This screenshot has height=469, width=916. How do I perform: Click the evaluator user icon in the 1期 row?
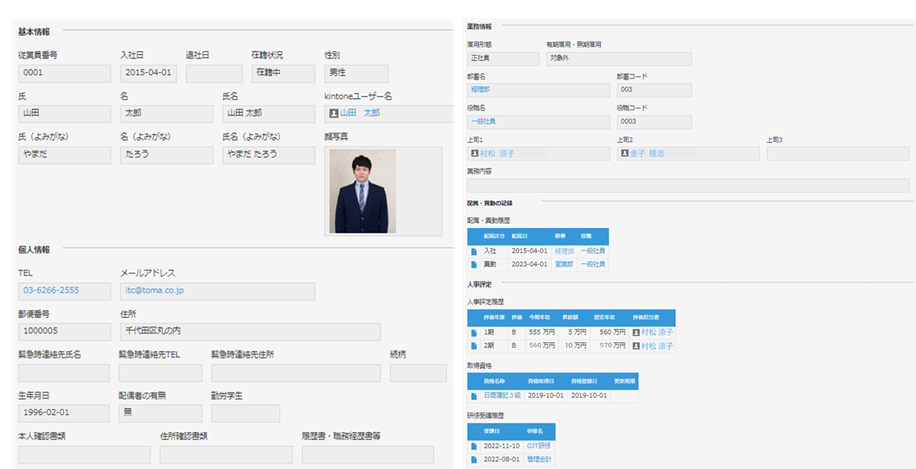tap(636, 332)
